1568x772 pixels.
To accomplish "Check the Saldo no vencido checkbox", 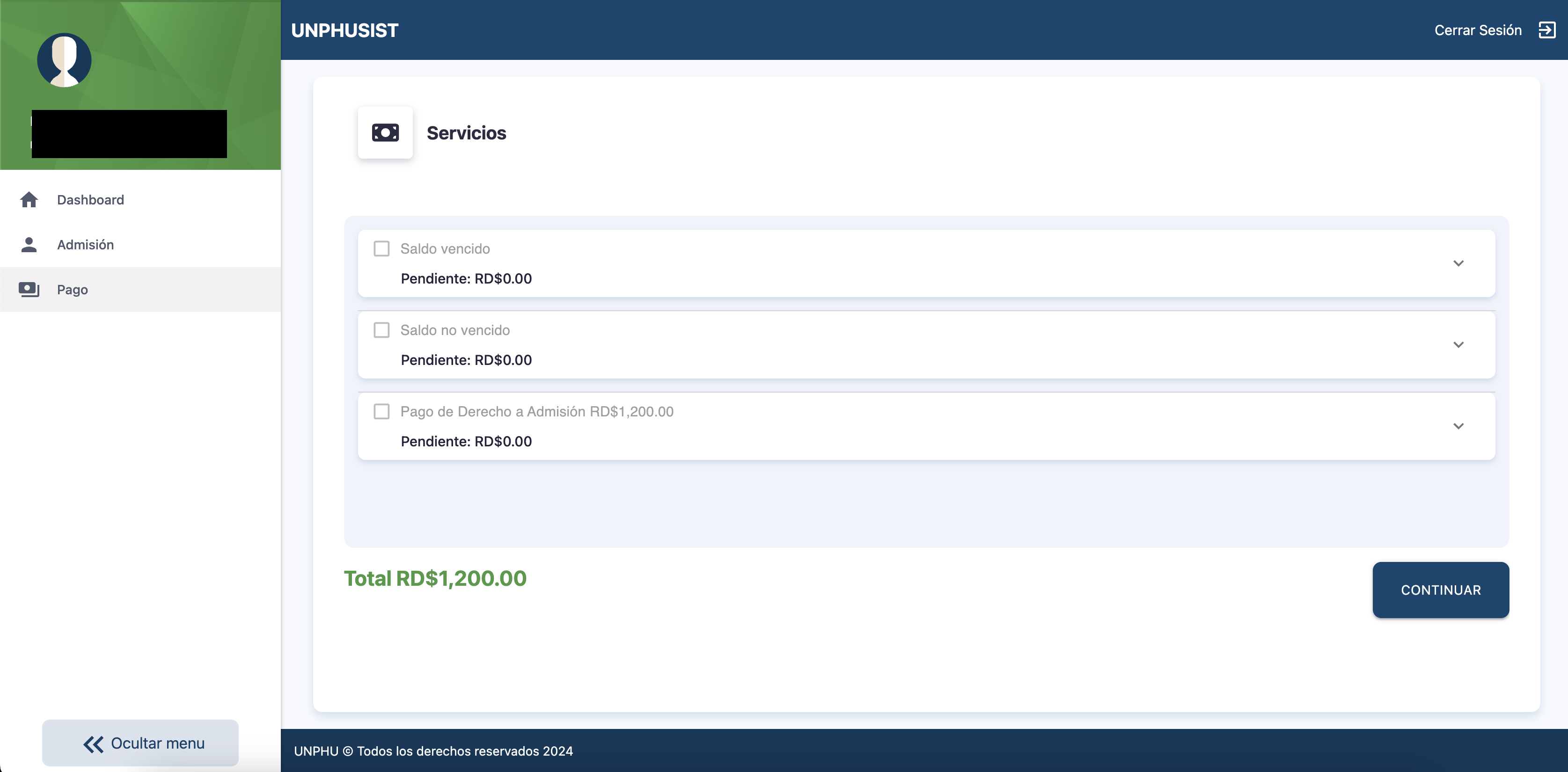I will [381, 330].
